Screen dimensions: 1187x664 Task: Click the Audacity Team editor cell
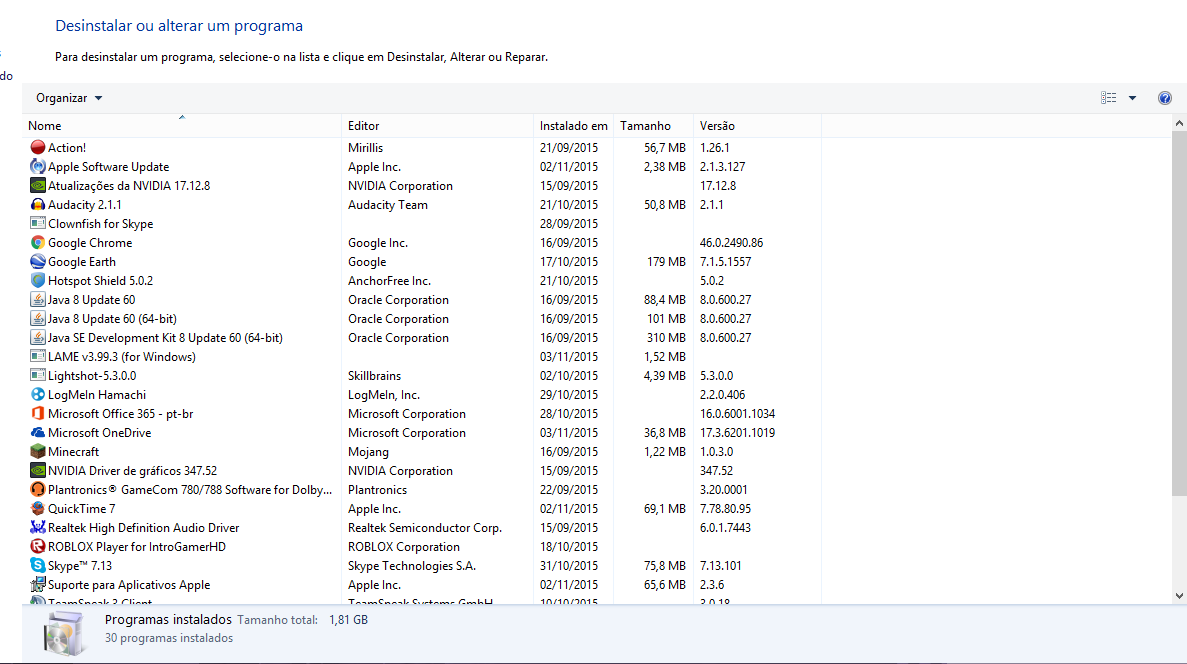coord(388,204)
